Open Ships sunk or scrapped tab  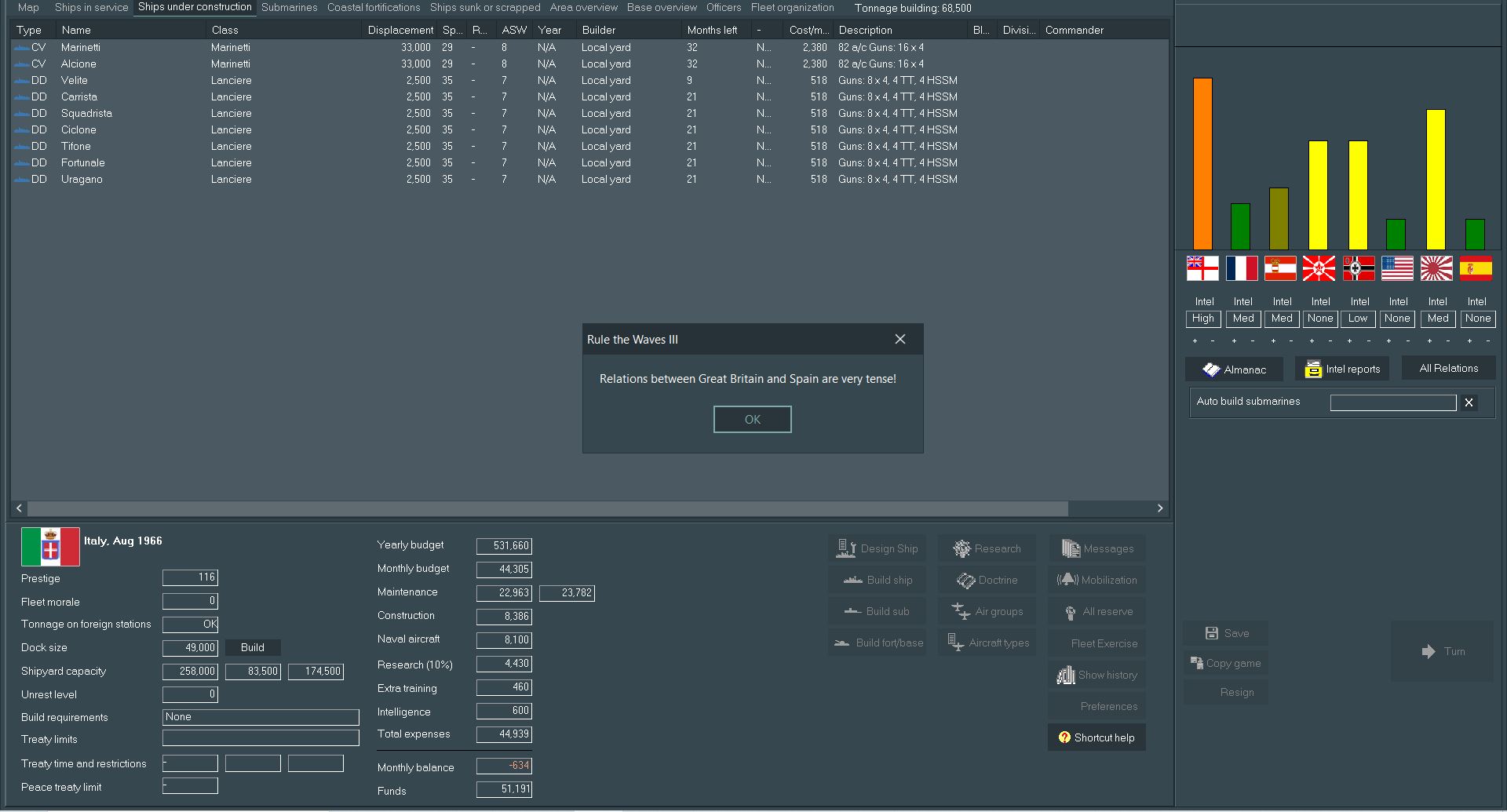point(485,7)
